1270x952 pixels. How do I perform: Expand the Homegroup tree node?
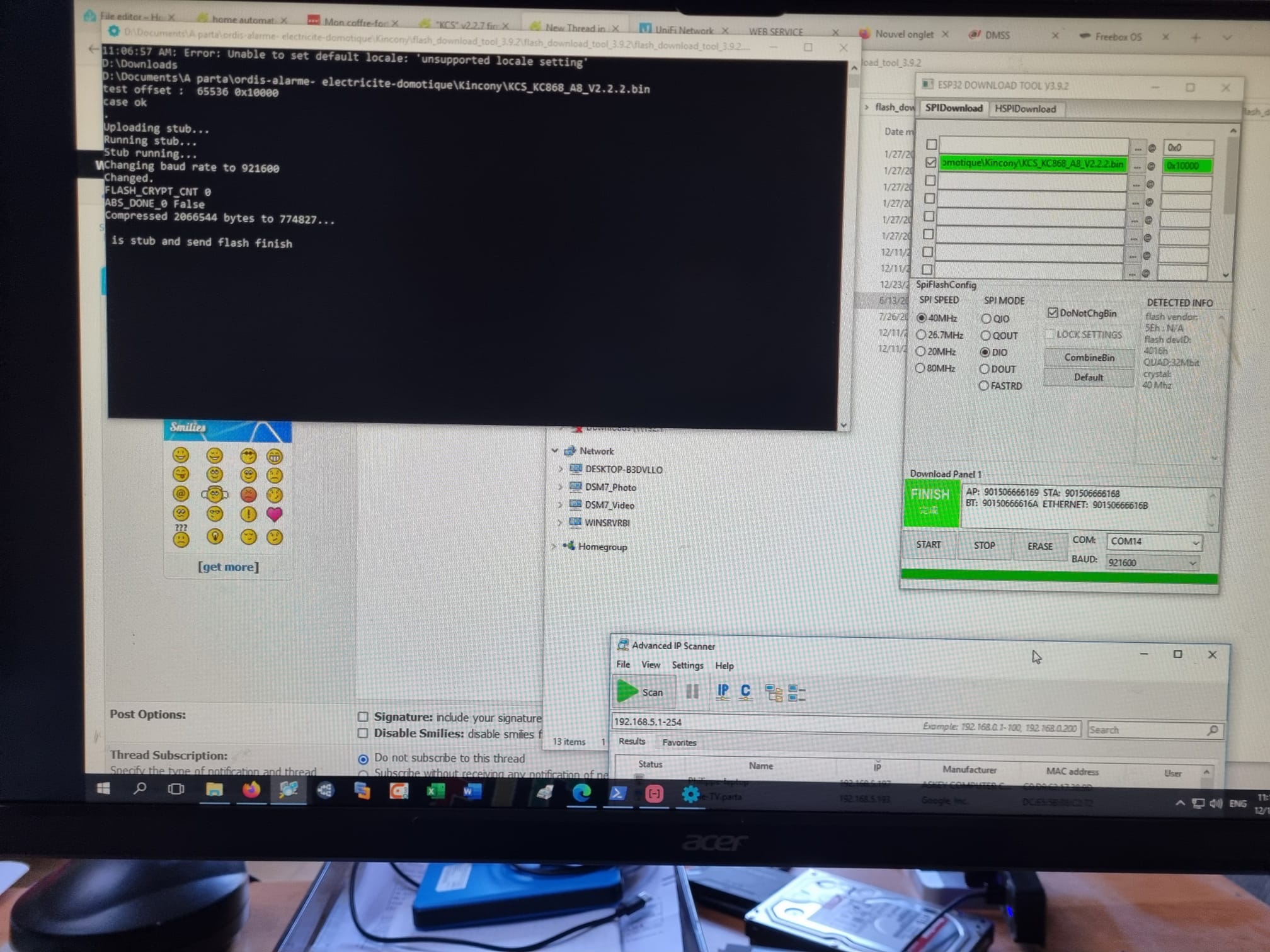(x=554, y=546)
